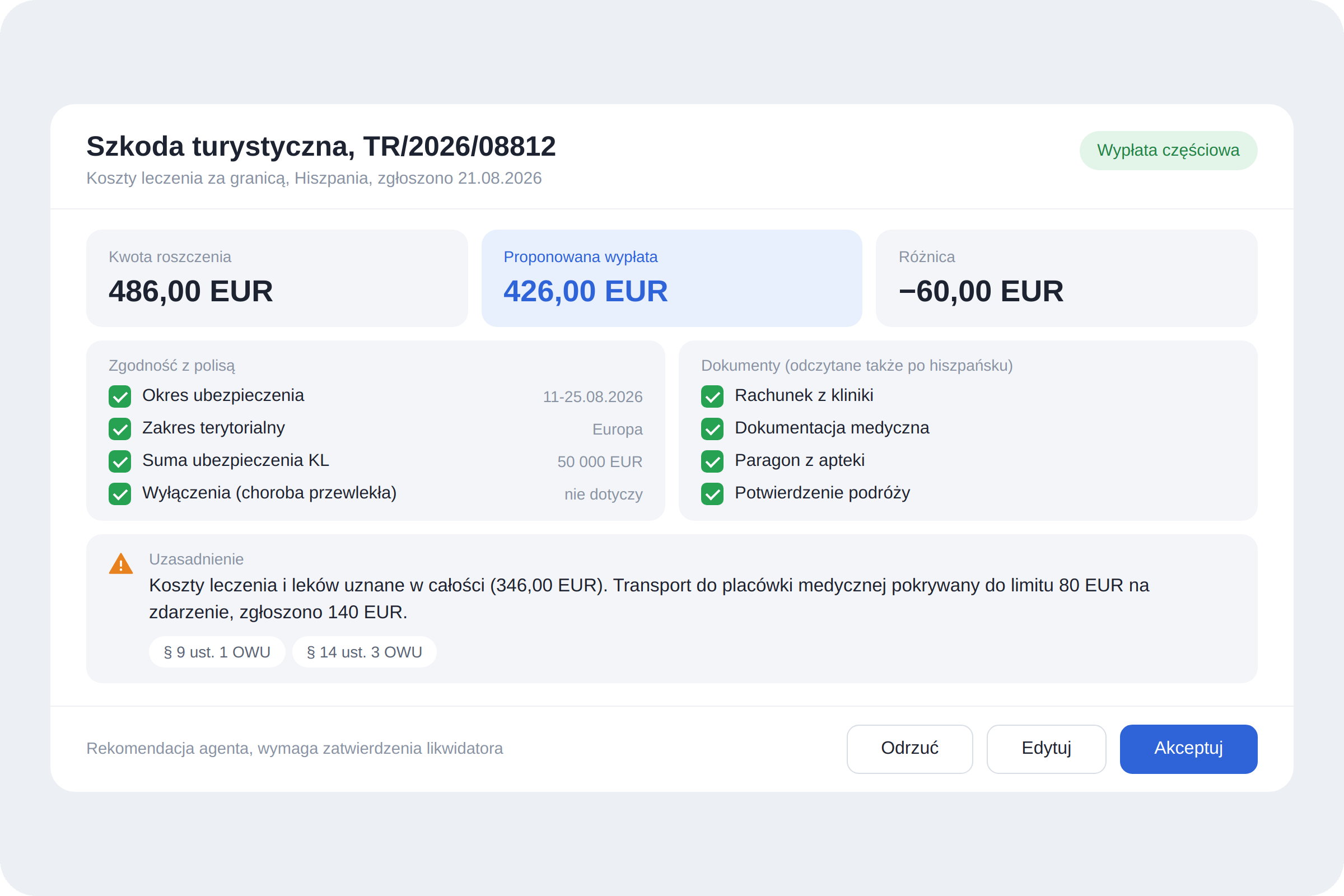This screenshot has width=1344, height=896.
Task: Click the Europa value
Action: click(x=617, y=429)
